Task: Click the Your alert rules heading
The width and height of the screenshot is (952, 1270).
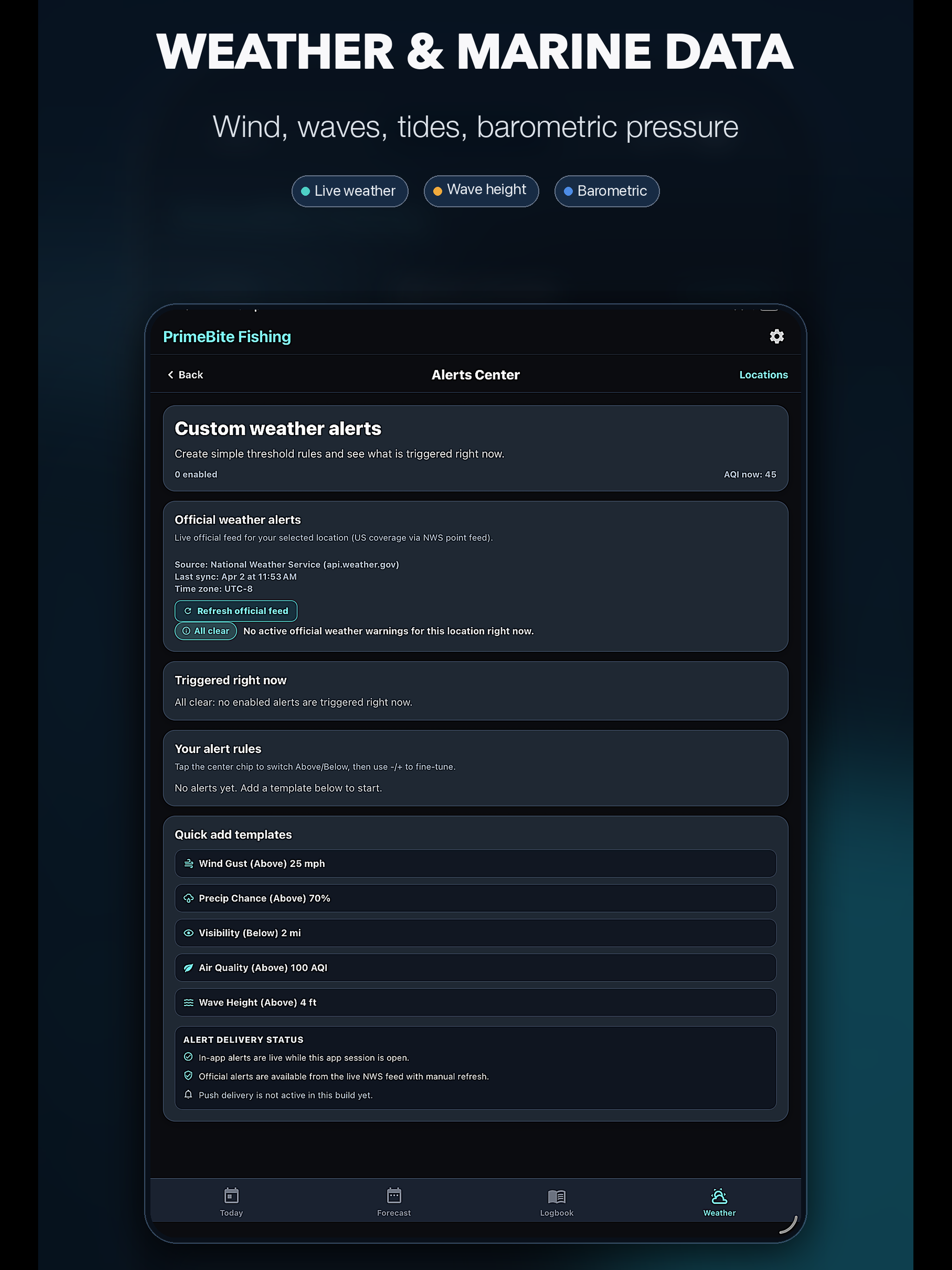Action: point(218,749)
